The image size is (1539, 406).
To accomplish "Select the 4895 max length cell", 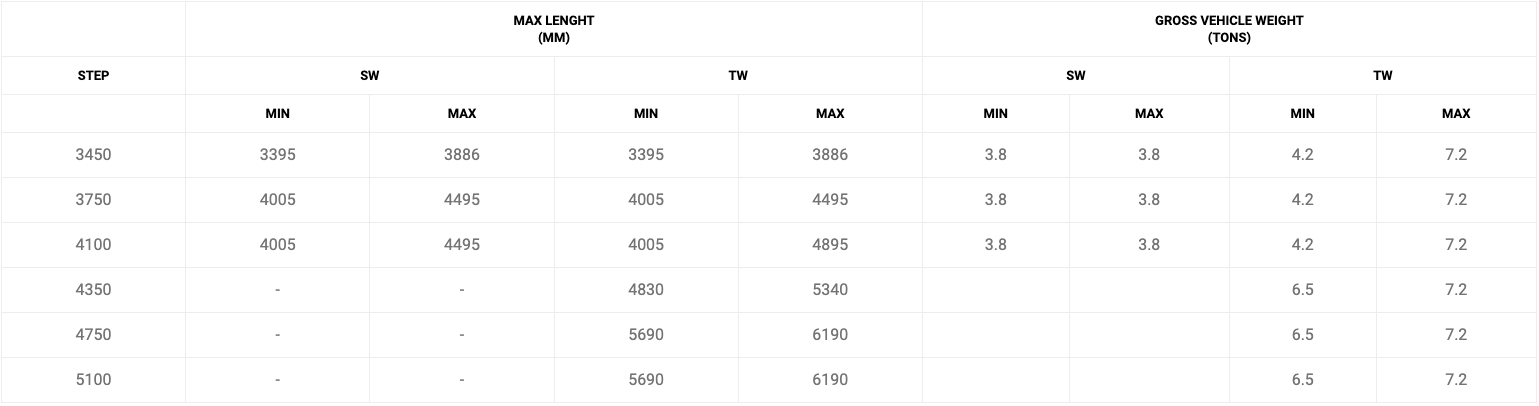I will 830,245.
